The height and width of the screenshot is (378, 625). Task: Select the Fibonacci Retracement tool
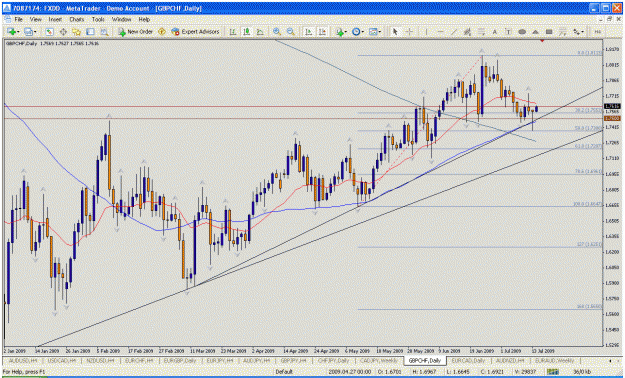[x=481, y=32]
